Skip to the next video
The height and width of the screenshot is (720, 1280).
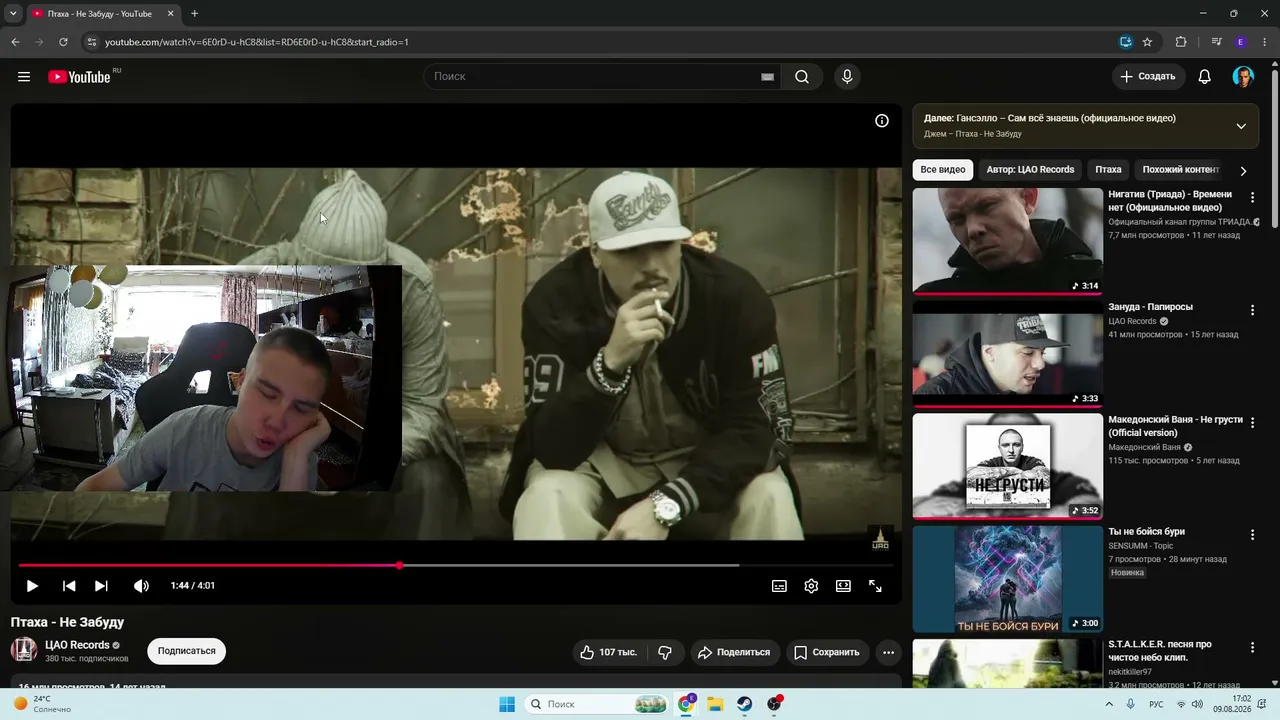(101, 586)
